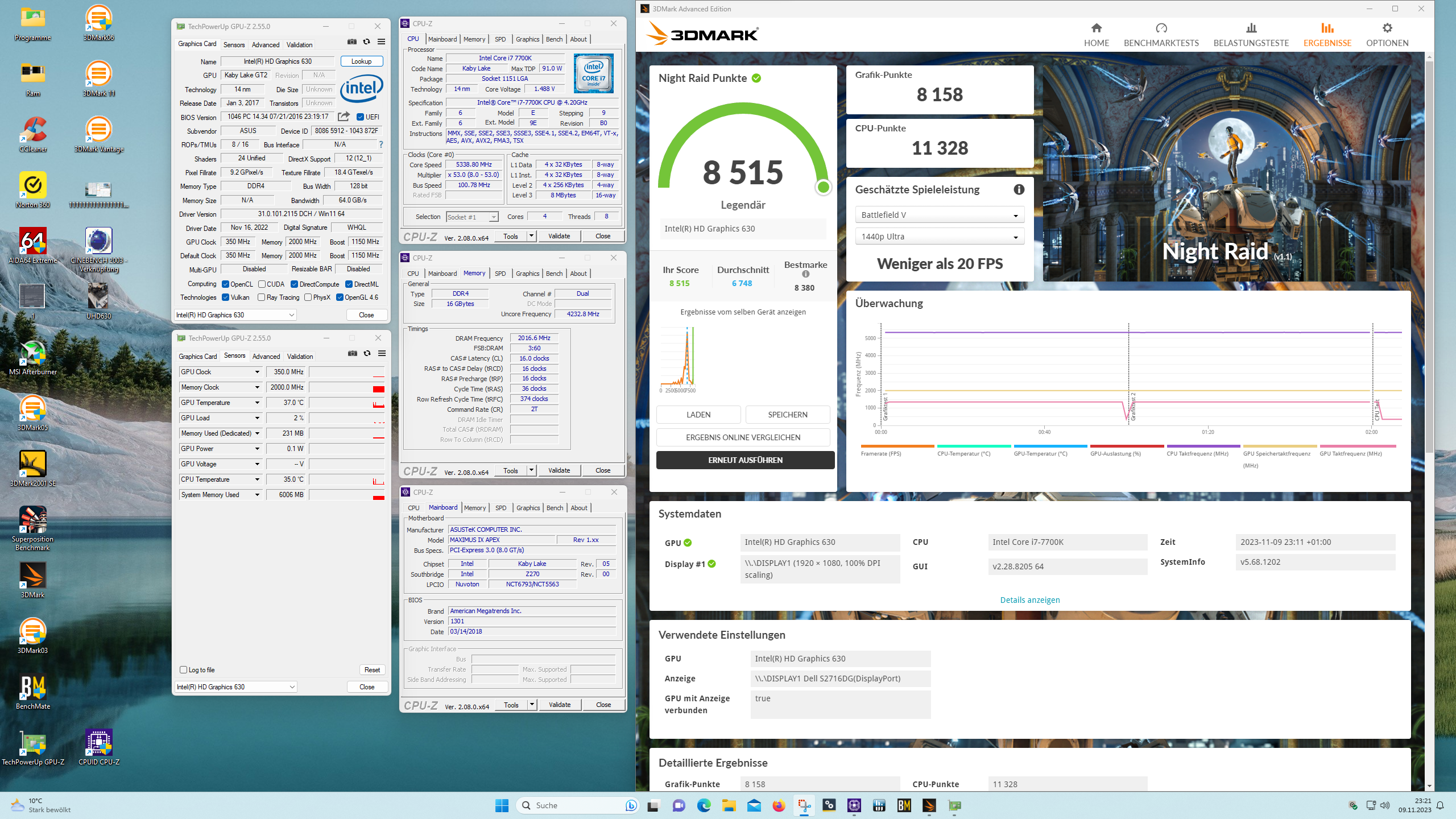Screen dimensions: 1456x819
Task: Open 1440p Ultra resolution dropdown
Action: point(940,237)
